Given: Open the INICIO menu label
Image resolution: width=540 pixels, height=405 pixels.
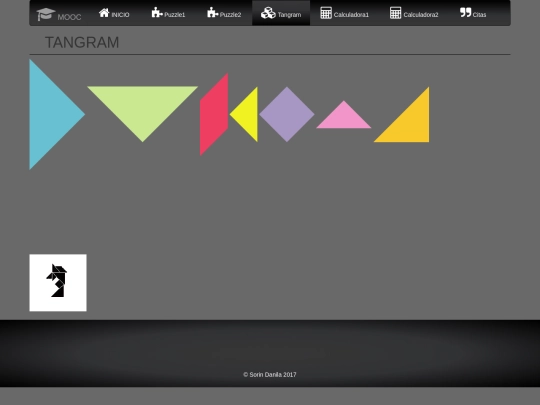Looking at the screenshot, I should click(x=121, y=15).
